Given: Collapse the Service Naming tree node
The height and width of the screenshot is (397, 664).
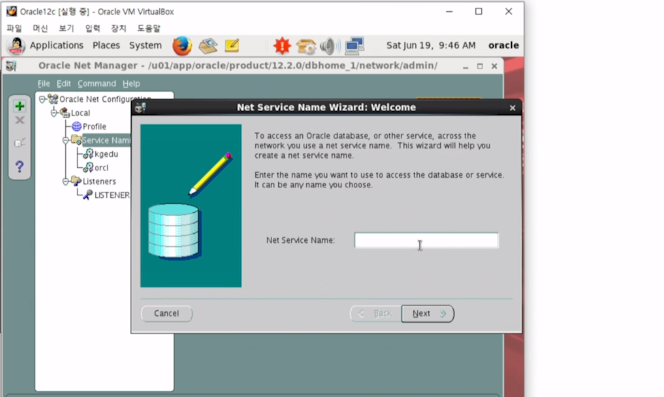Looking at the screenshot, I should (x=65, y=140).
